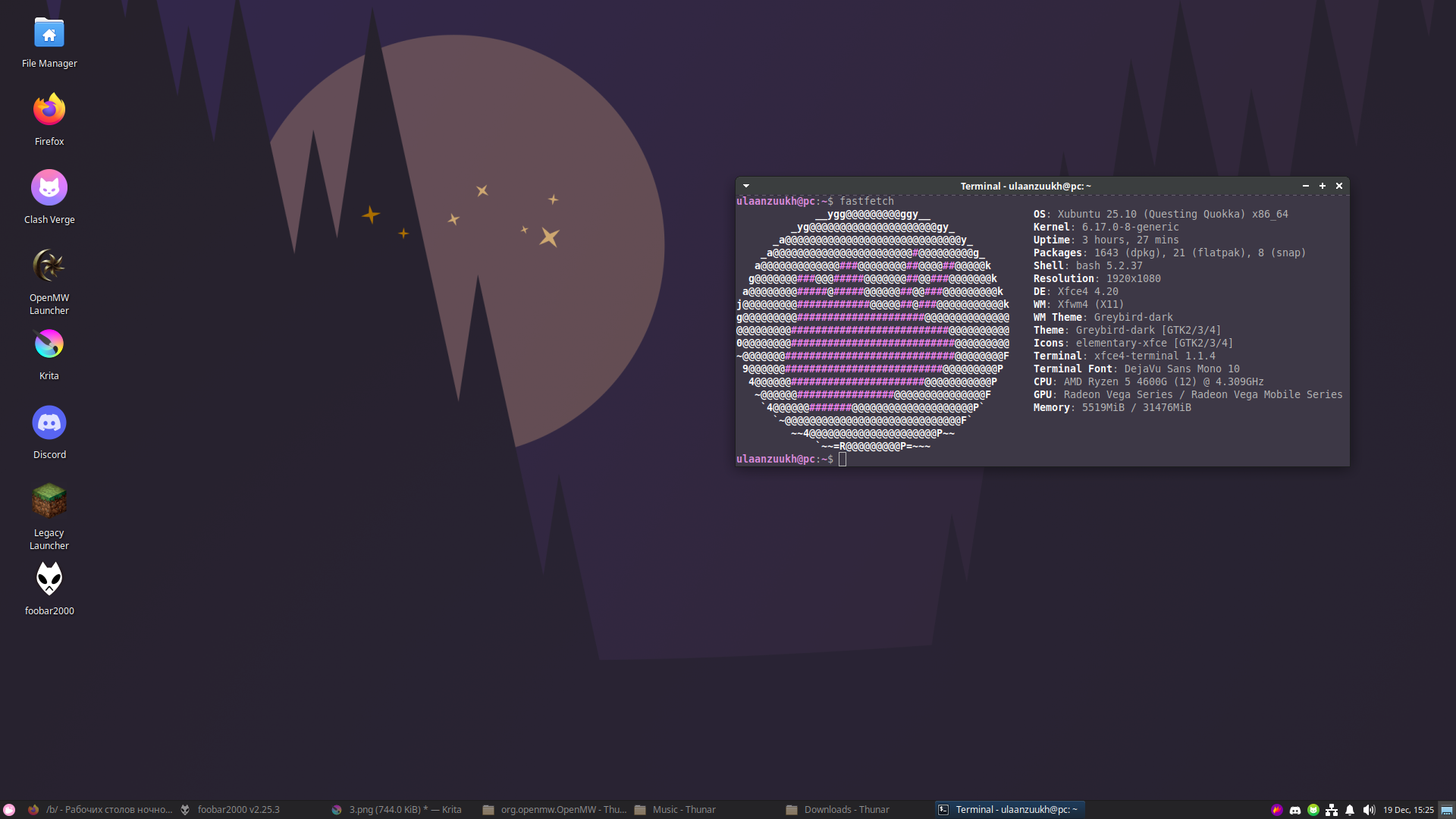
Task: Click the date and time clock
Action: click(x=1408, y=810)
